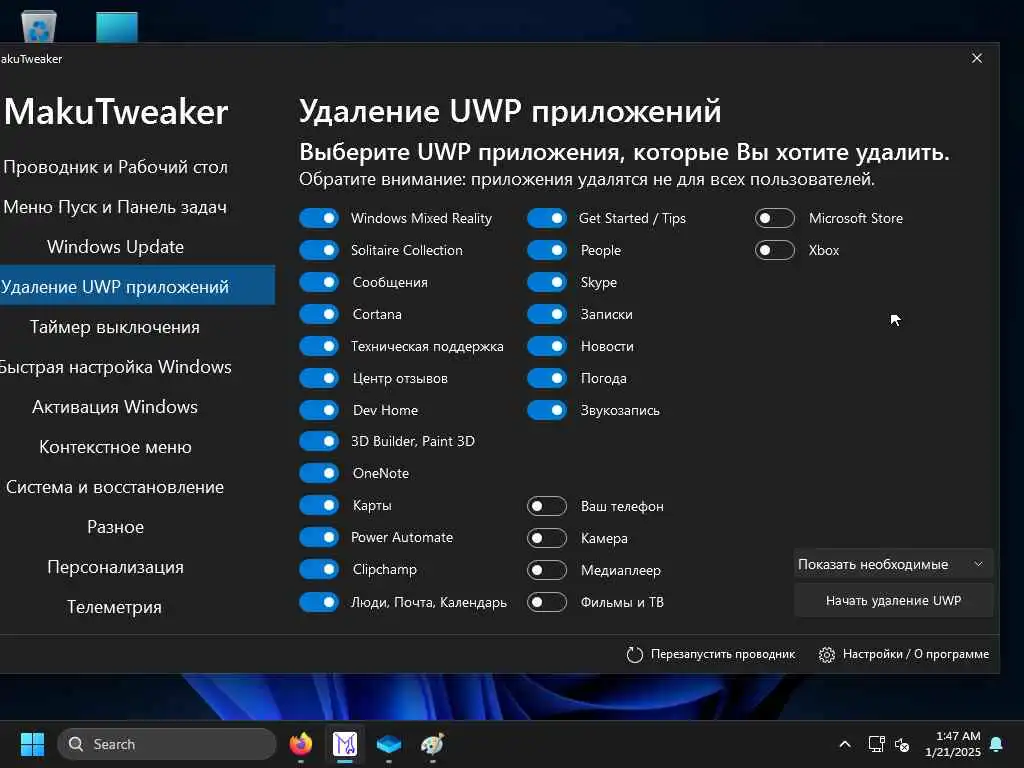Click the MakuTweaker taskbar icon
The height and width of the screenshot is (768, 1024).
point(345,744)
